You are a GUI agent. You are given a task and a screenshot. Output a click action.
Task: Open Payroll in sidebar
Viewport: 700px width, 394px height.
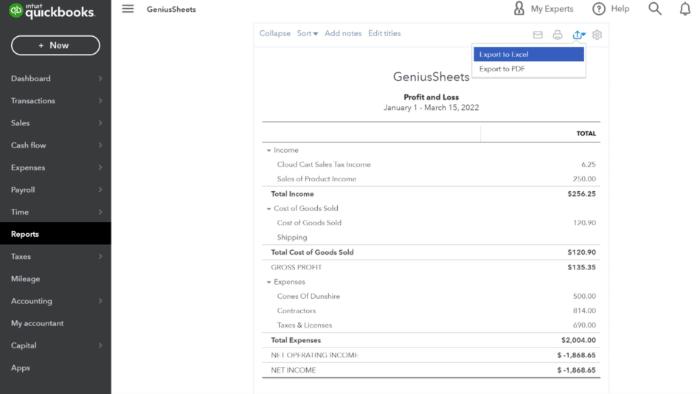click(55, 190)
